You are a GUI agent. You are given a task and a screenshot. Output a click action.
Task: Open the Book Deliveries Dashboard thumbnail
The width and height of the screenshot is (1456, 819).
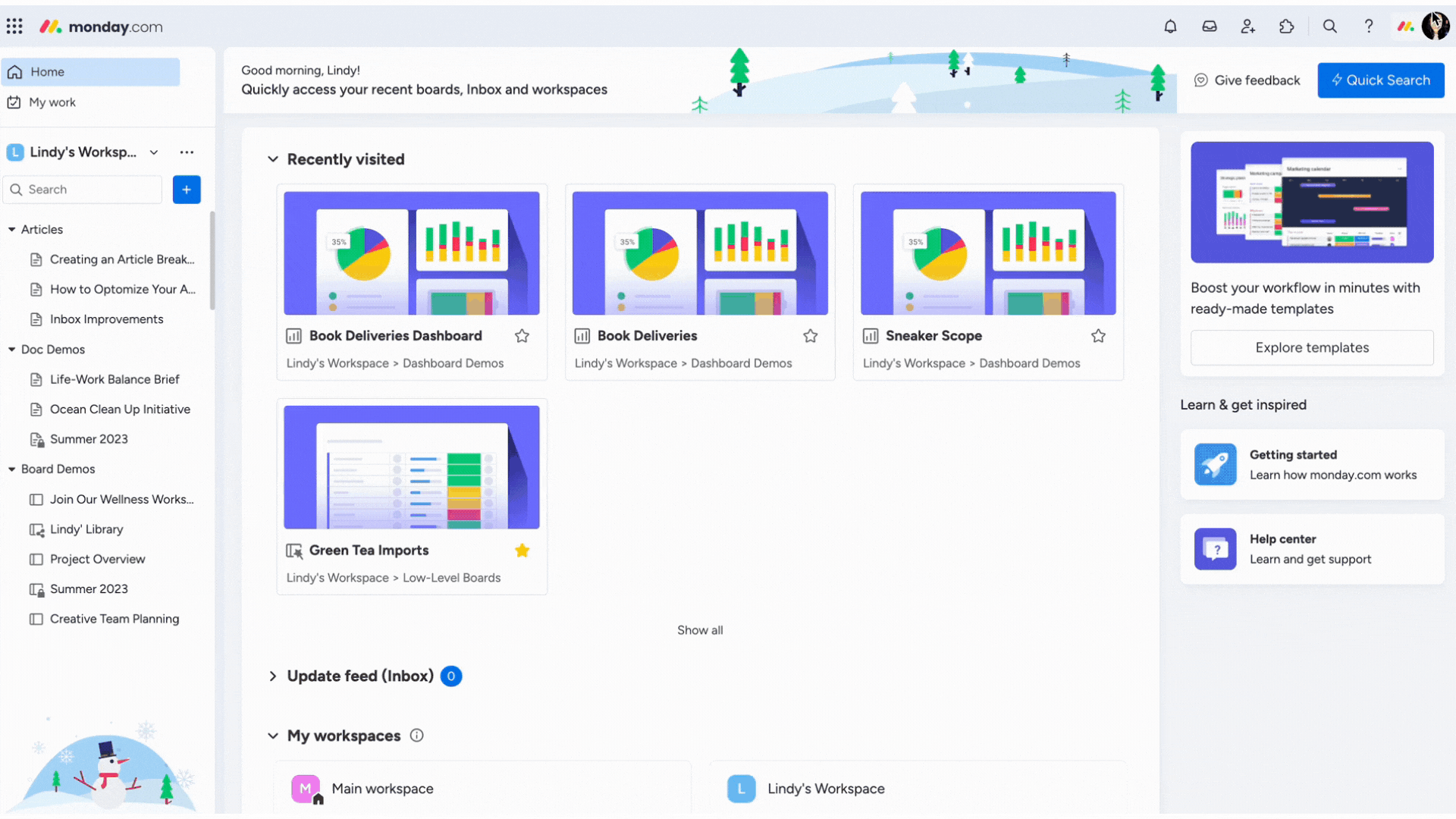[411, 253]
